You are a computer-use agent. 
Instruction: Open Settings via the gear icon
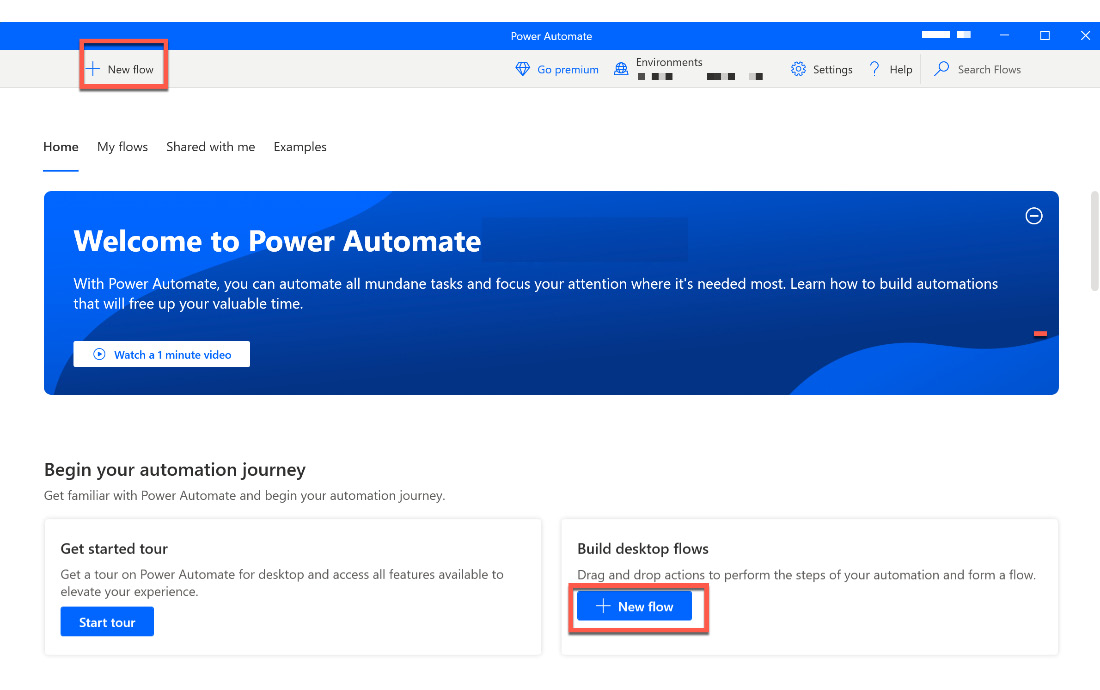click(821, 69)
